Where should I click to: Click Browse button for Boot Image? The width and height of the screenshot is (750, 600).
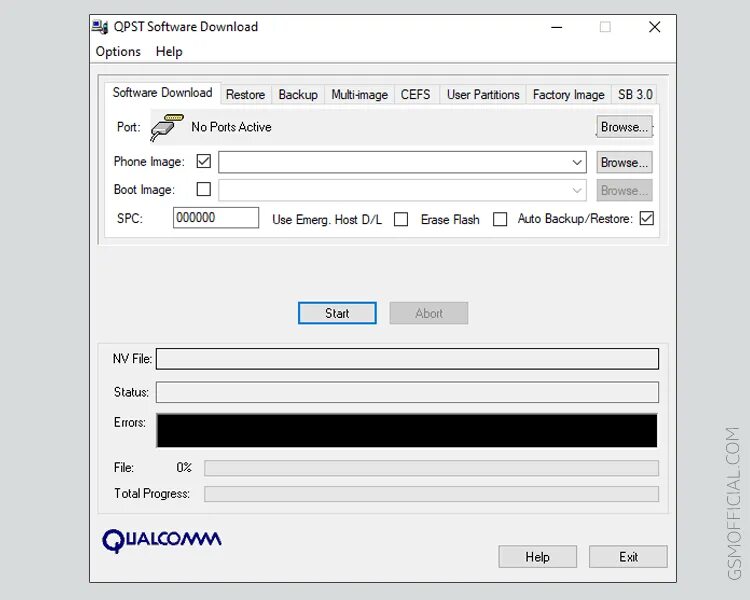click(x=624, y=190)
